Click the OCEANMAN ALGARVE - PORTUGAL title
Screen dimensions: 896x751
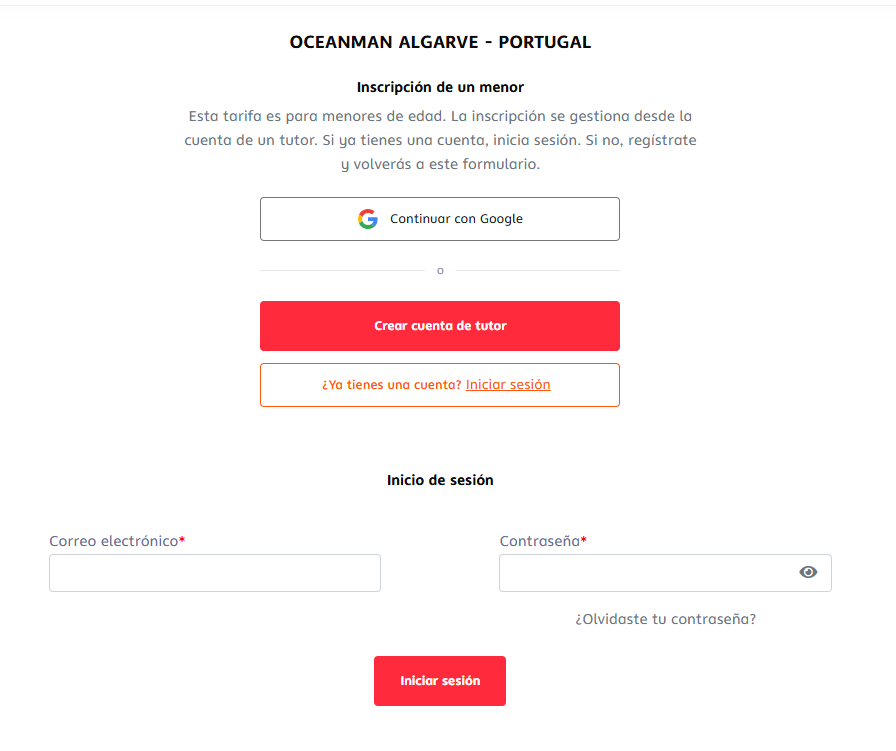click(440, 42)
